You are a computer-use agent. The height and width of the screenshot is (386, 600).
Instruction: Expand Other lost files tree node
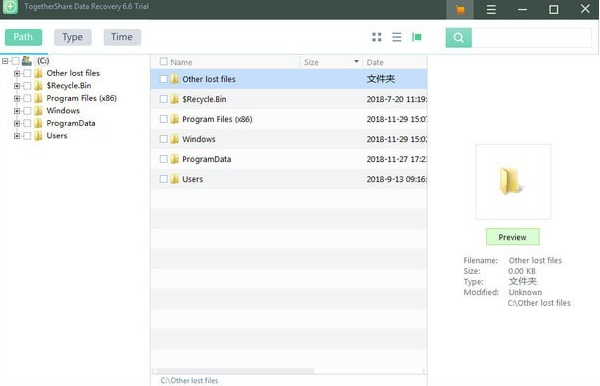coord(17,73)
